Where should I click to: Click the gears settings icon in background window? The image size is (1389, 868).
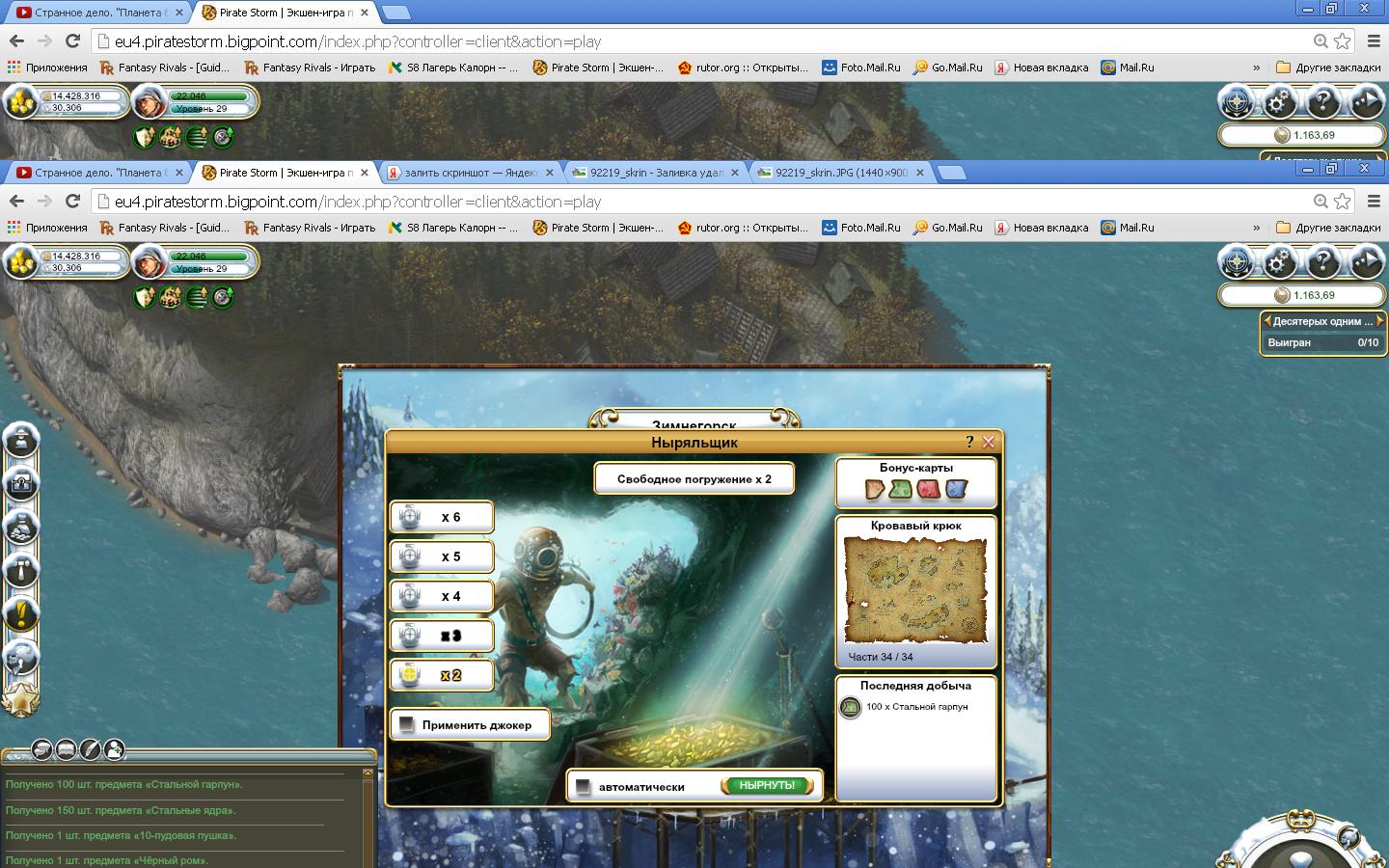tap(1280, 101)
